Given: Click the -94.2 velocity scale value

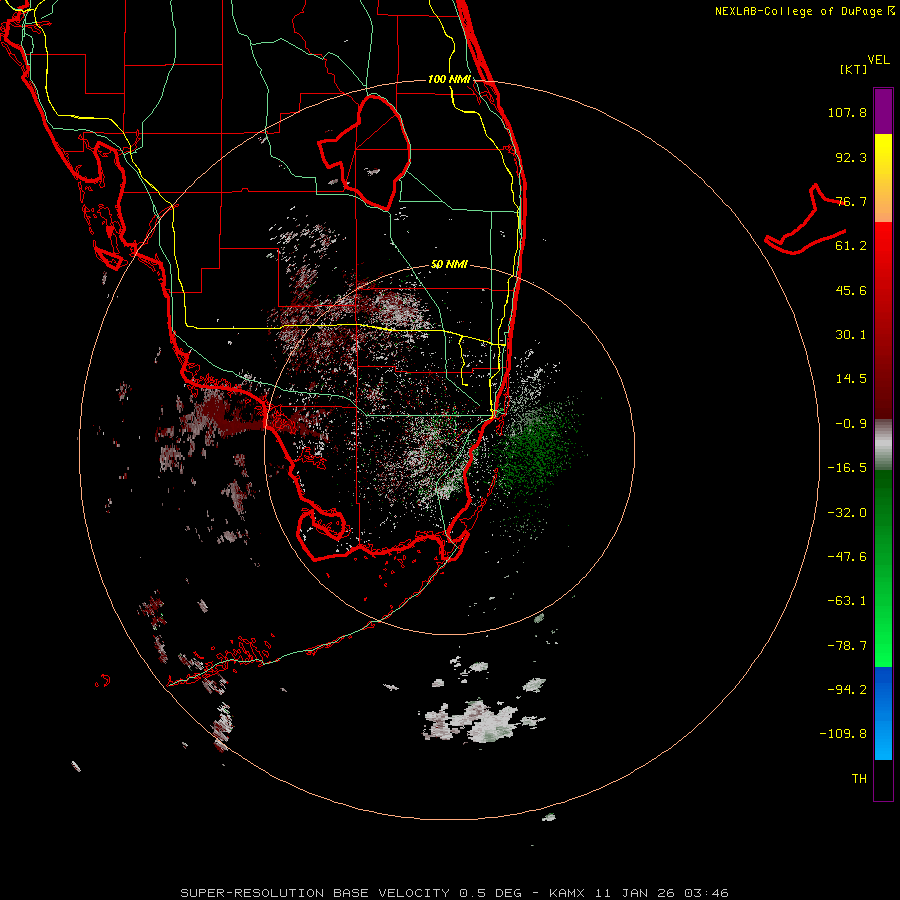Looking at the screenshot, I should 847,689.
